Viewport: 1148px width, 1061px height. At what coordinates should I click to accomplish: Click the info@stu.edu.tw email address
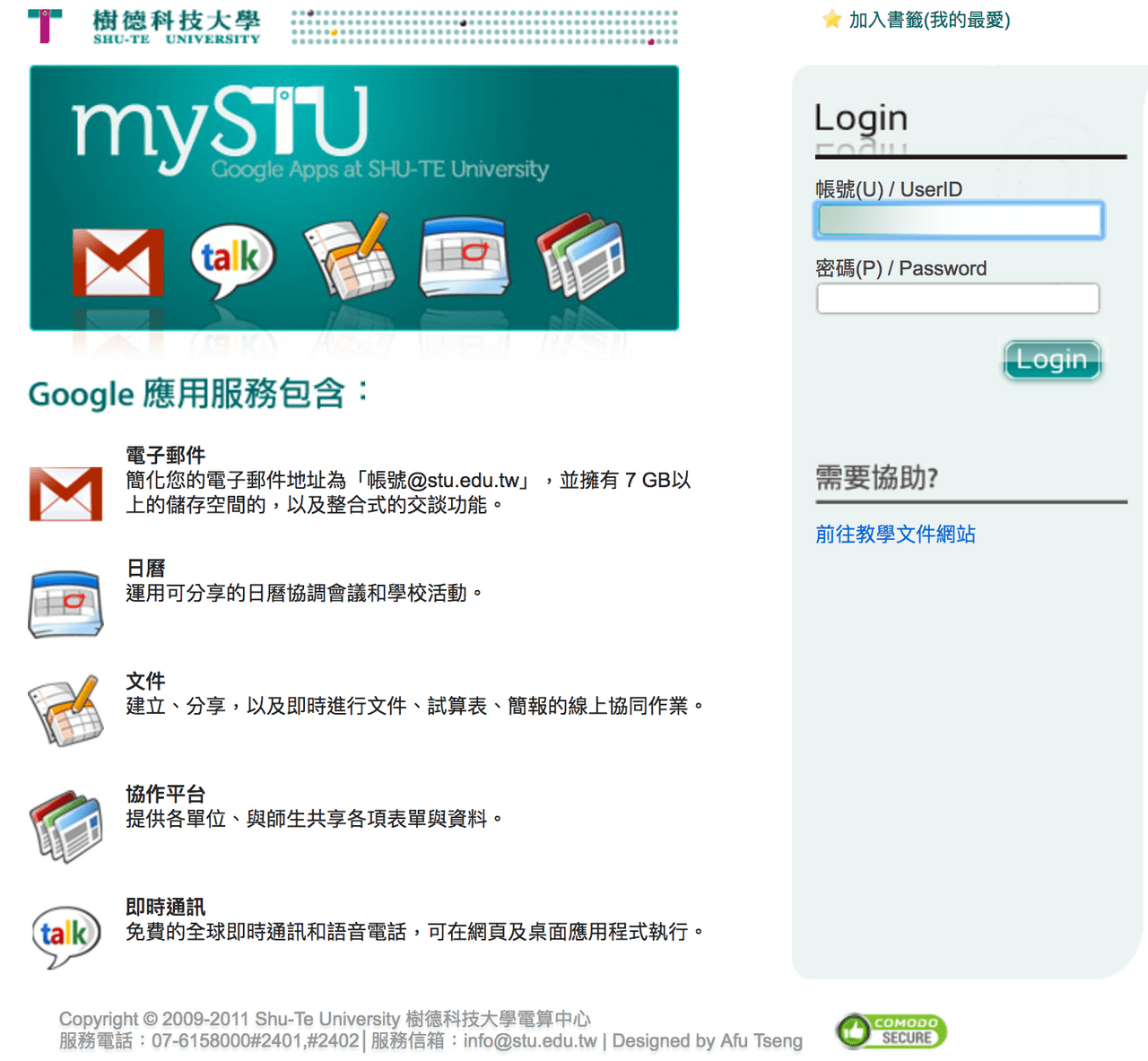pos(530,1041)
